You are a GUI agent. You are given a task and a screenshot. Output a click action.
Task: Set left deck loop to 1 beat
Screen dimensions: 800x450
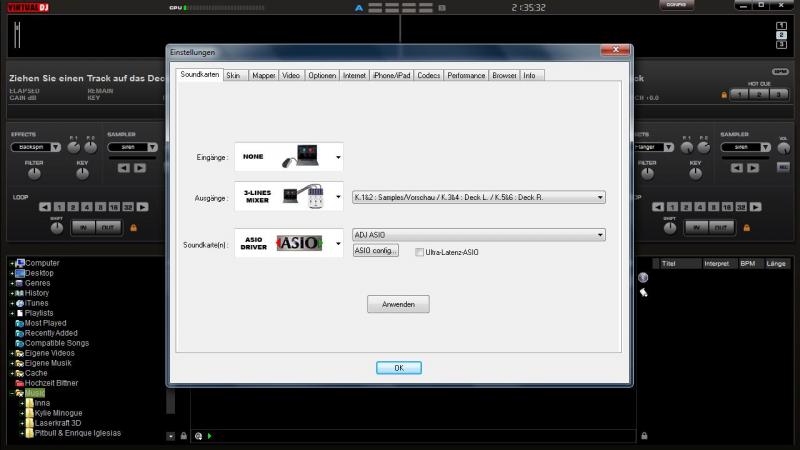pyautogui.click(x=59, y=207)
